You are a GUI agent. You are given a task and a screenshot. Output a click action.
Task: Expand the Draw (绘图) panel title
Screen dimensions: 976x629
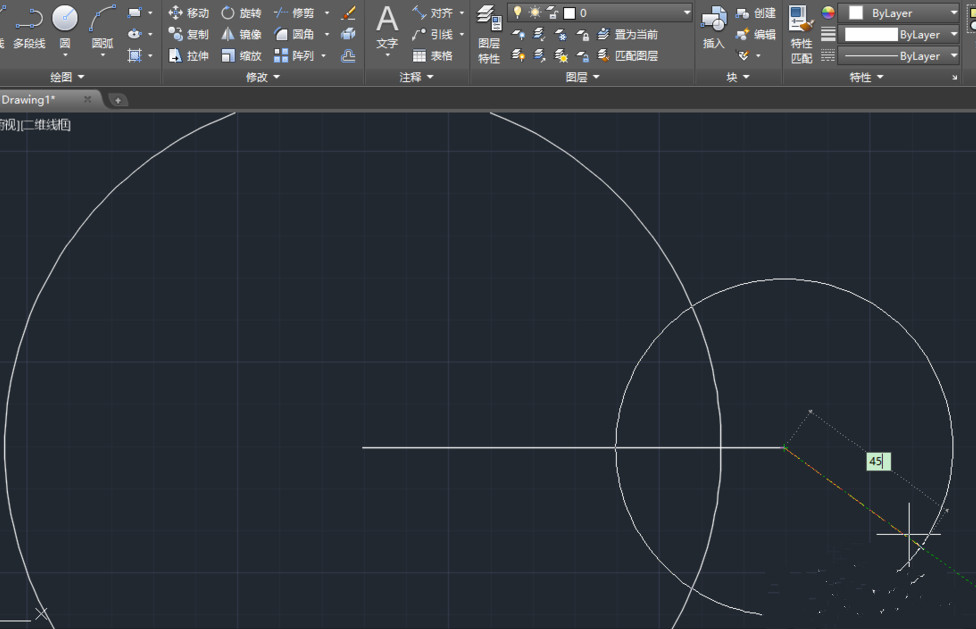coord(67,77)
